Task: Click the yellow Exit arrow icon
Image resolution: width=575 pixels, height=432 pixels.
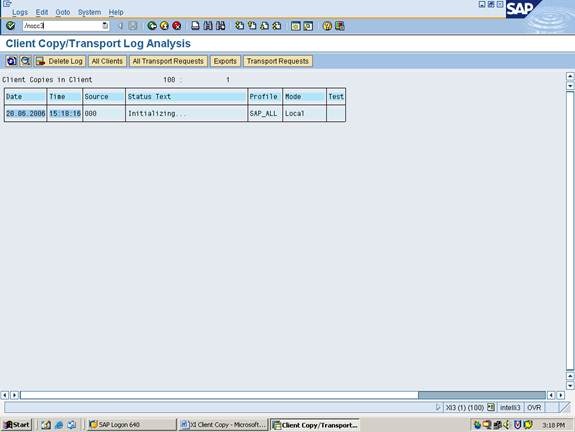Action: click(164, 26)
